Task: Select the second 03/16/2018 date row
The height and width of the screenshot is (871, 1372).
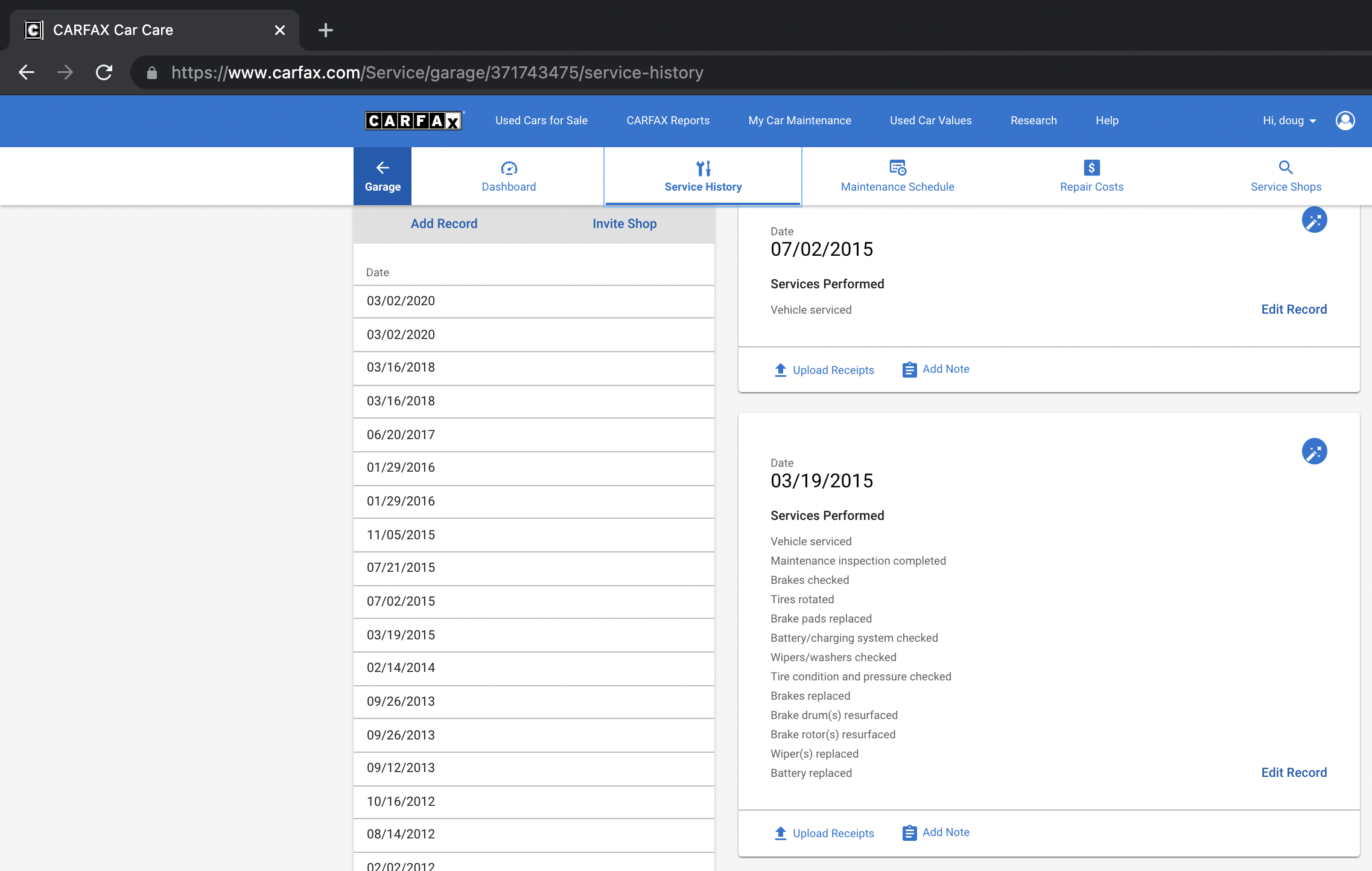Action: coord(534,401)
